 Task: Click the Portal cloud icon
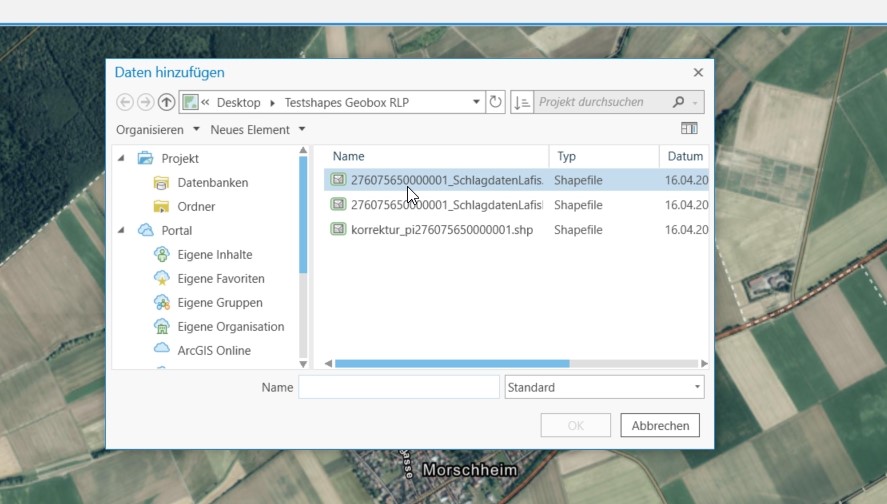[x=145, y=230]
